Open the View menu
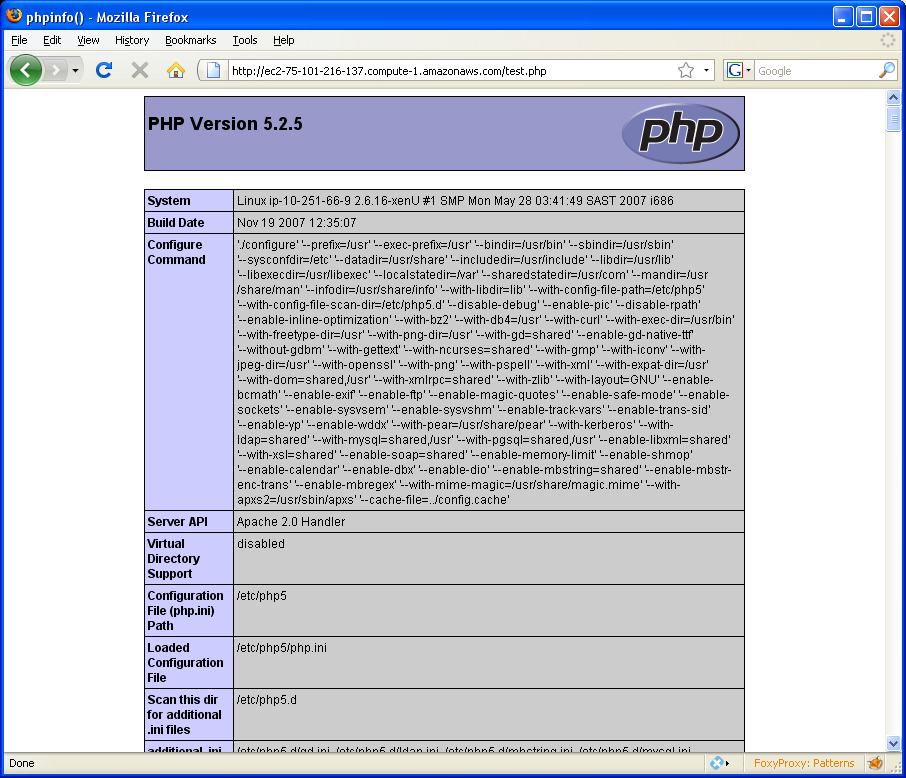The image size is (906, 778). (x=88, y=40)
